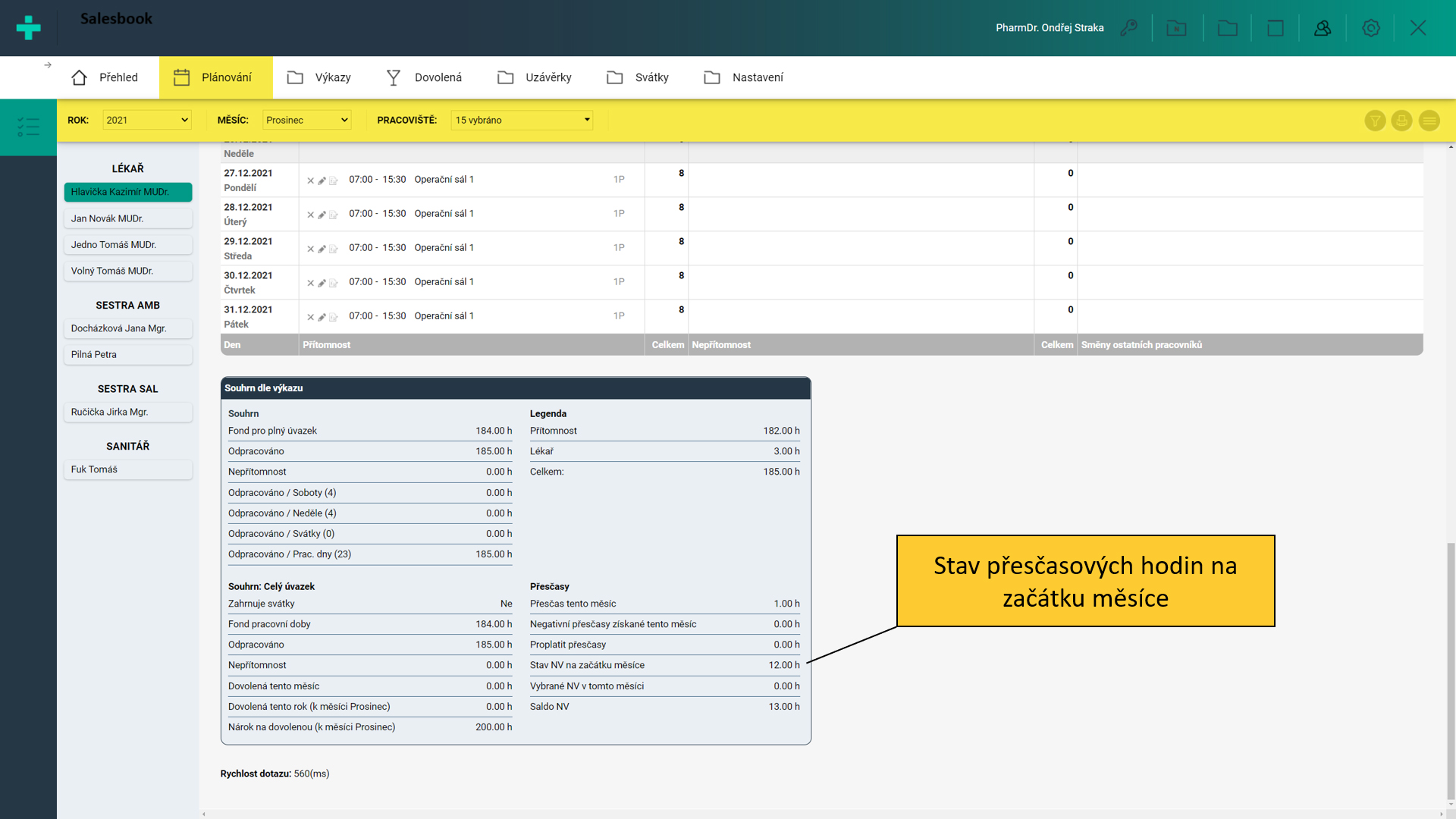The image size is (1456, 819).
Task: Select nurse Pilná Petra in the list
Action: [x=127, y=354]
